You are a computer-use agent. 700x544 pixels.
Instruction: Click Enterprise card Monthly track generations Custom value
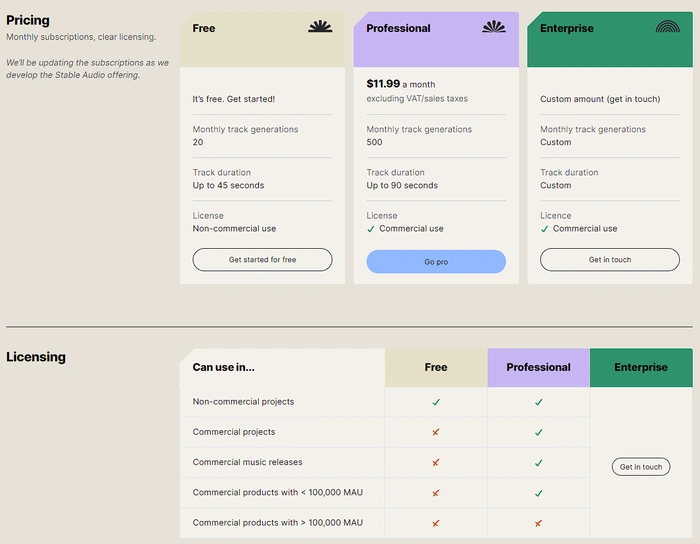(x=555, y=142)
